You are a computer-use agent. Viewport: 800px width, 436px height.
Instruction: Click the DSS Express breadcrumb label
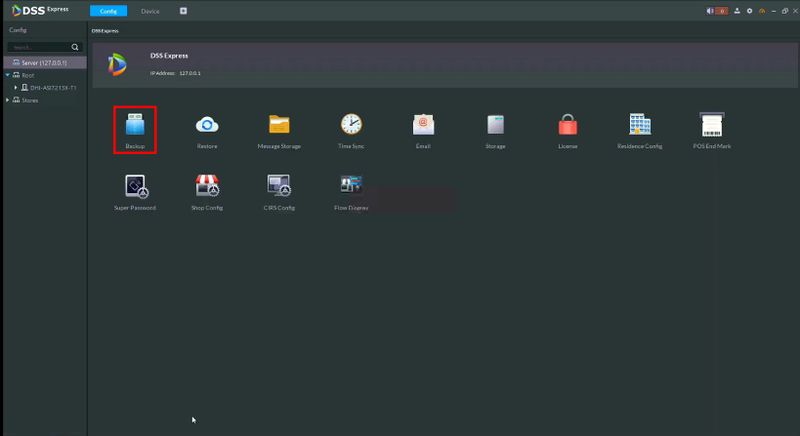[x=105, y=31]
